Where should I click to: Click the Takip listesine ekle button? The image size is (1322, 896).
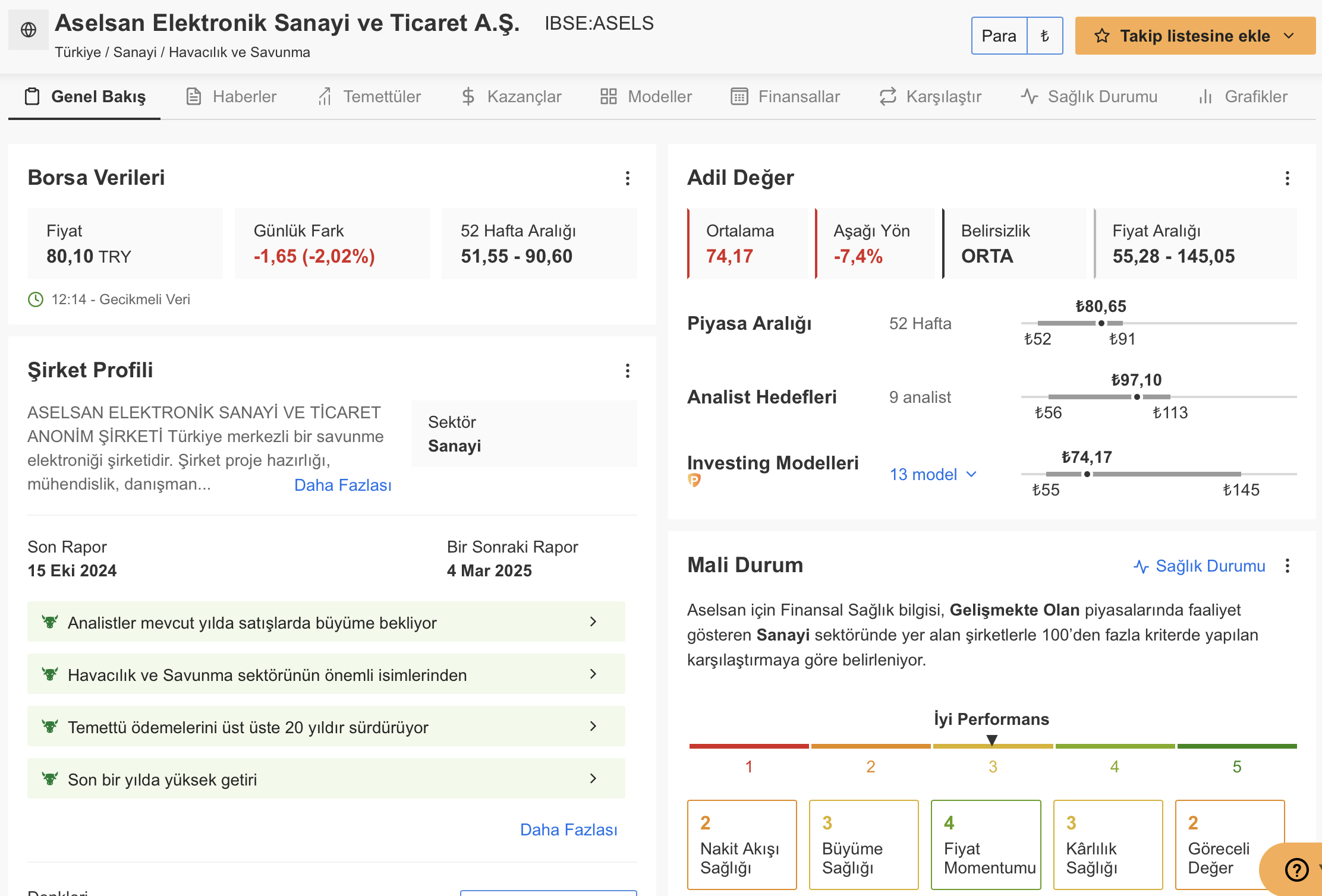coord(1195,36)
